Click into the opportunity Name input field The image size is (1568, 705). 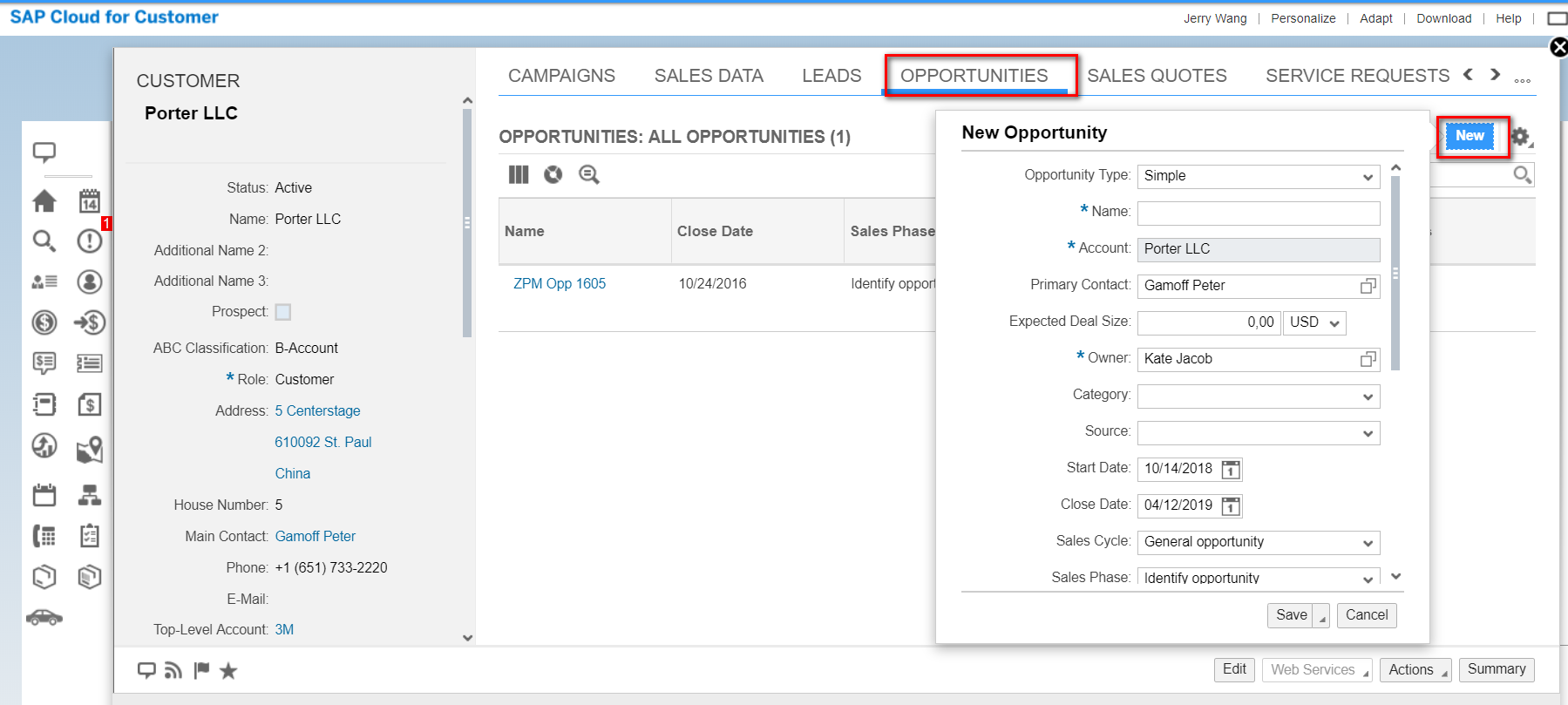click(x=1259, y=213)
